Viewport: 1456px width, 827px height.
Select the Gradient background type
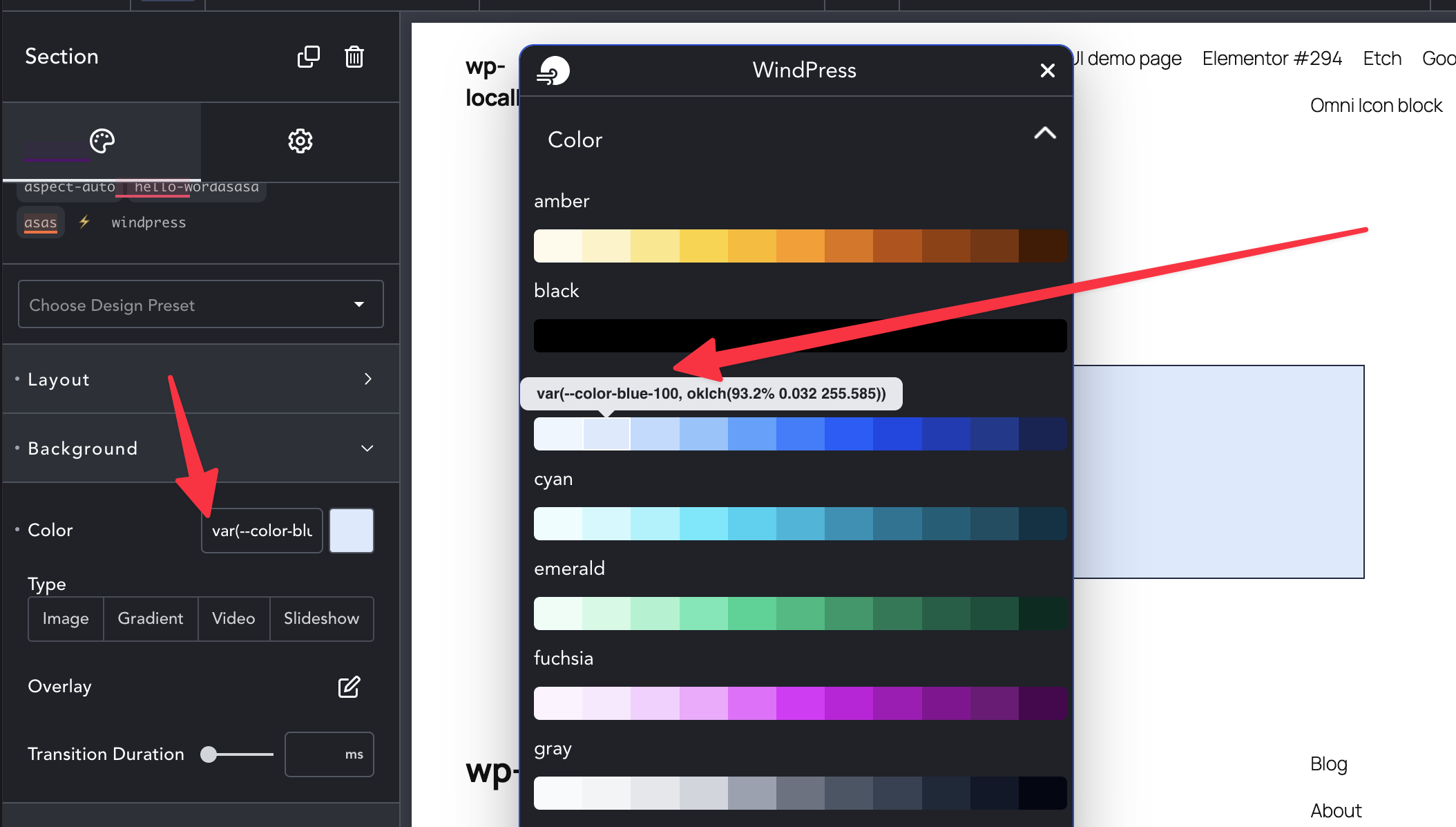[151, 618]
